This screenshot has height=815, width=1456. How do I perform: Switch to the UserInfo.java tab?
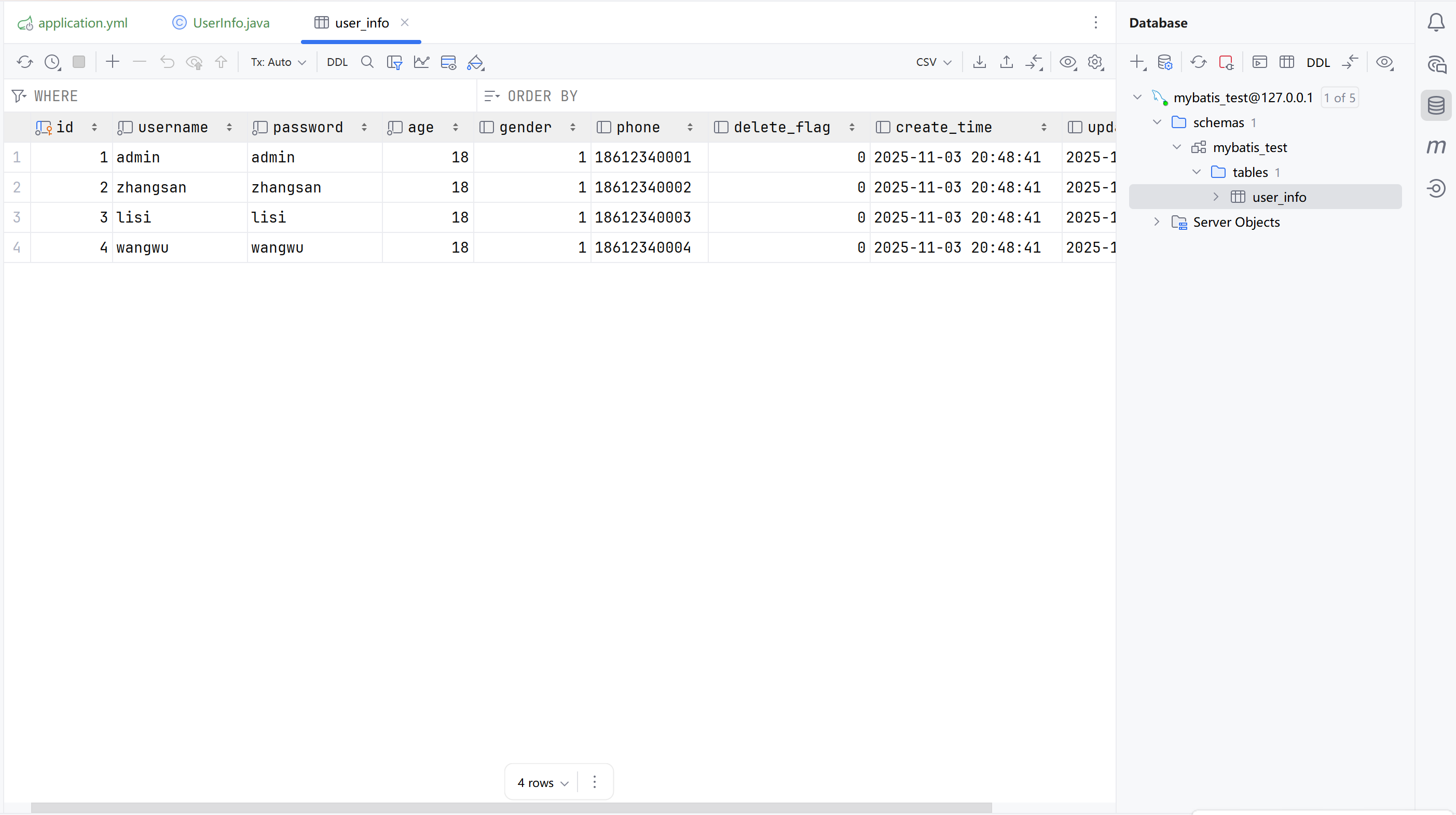tap(230, 23)
